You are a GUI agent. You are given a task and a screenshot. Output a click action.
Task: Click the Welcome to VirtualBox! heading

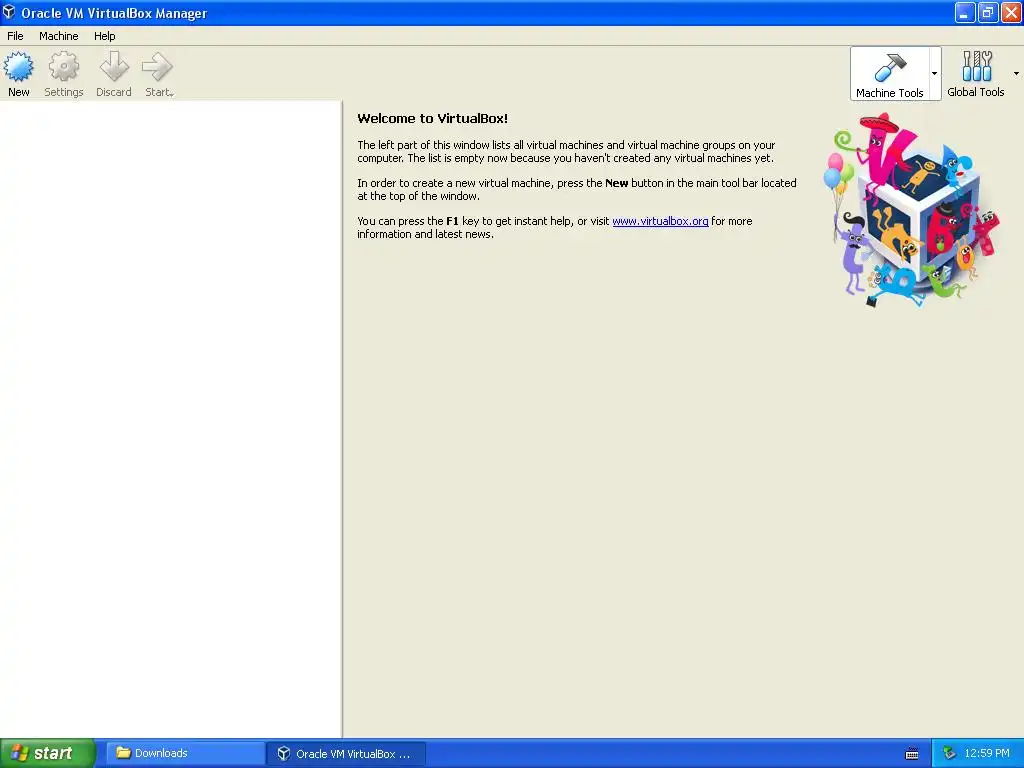click(x=432, y=118)
